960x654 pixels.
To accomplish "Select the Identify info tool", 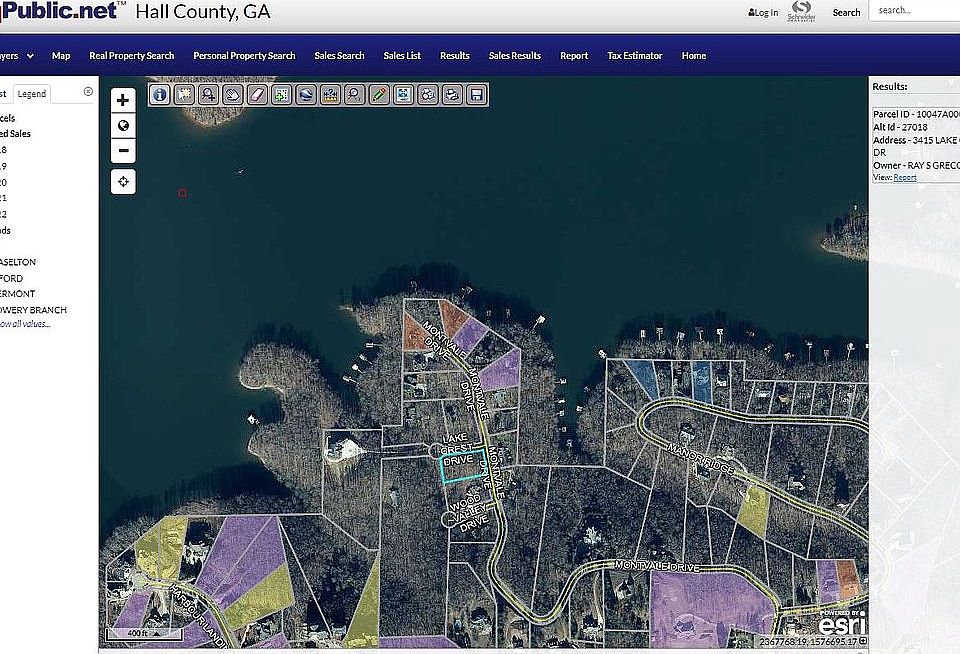I will [x=160, y=95].
